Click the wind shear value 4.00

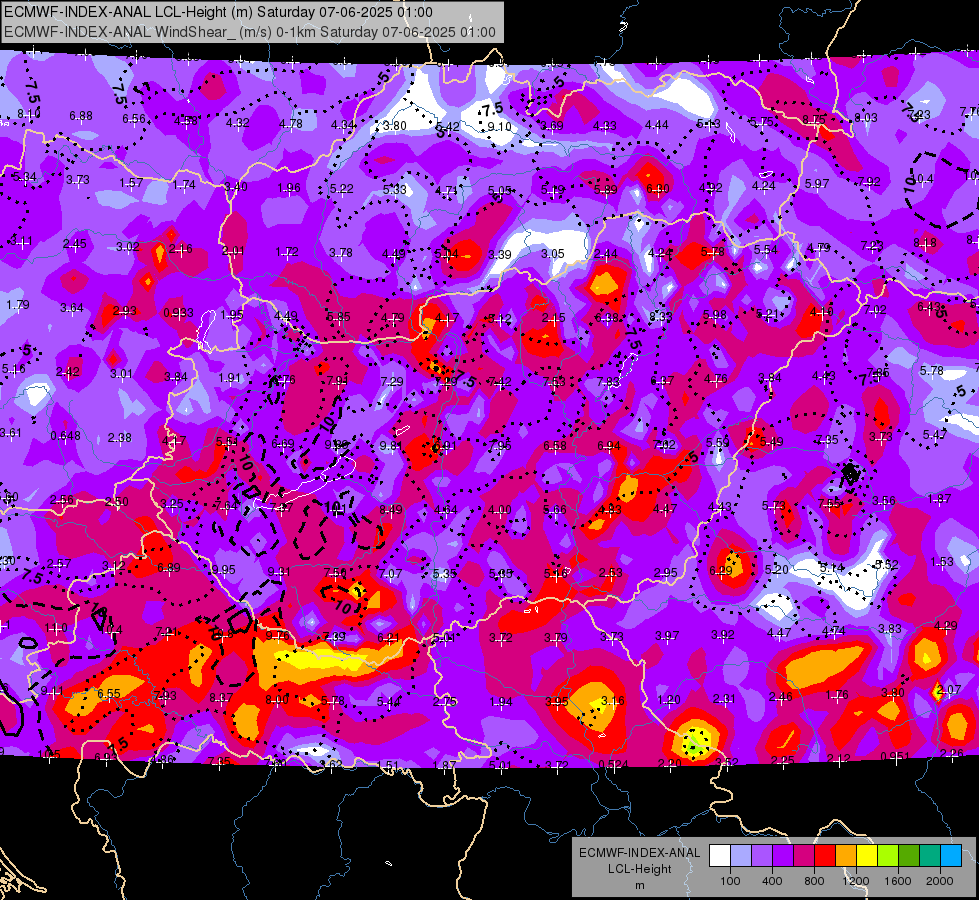[500, 510]
